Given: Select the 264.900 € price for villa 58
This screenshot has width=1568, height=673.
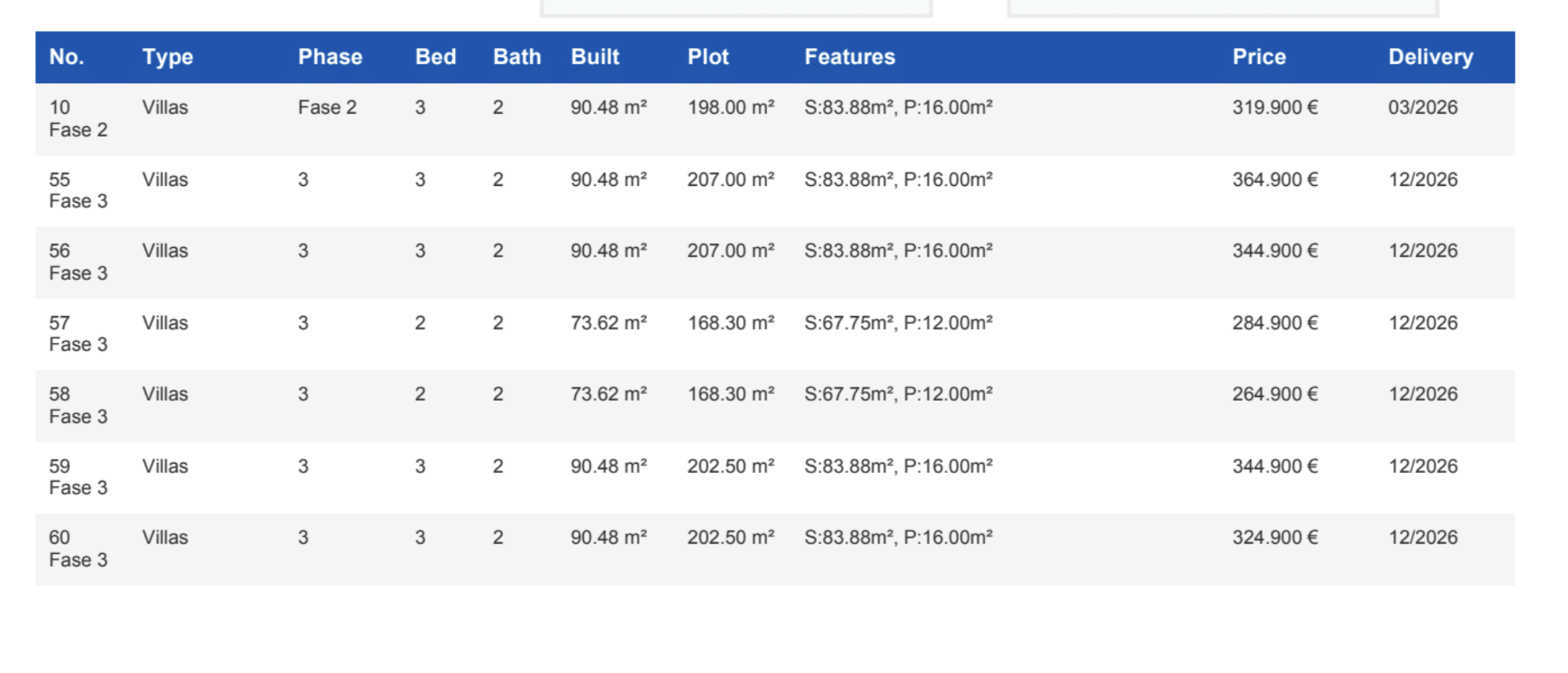Looking at the screenshot, I should (x=1274, y=395).
